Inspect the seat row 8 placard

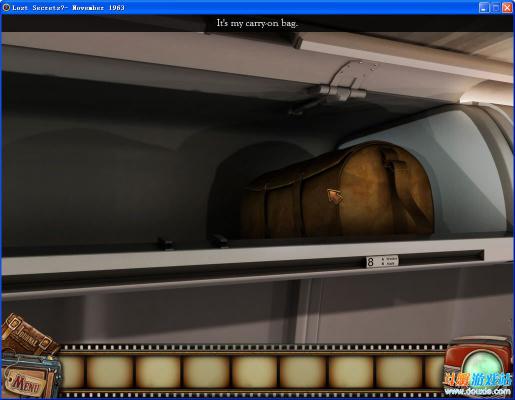tap(382, 261)
